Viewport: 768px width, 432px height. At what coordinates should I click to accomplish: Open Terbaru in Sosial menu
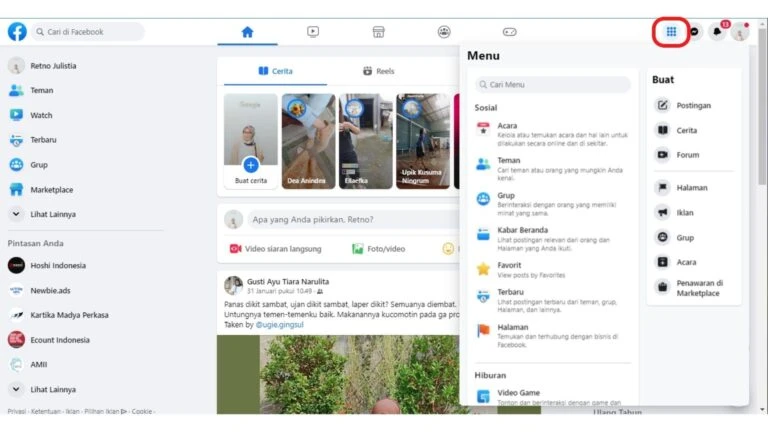coord(552,300)
